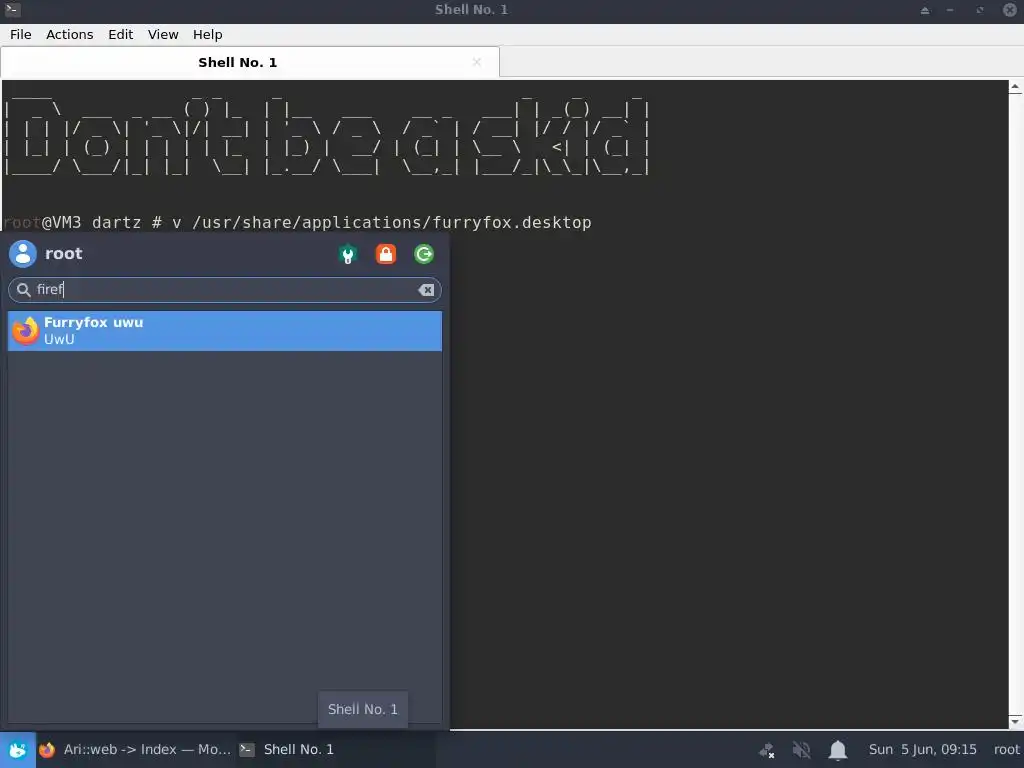Close the Shell No. 1 window
Screen dimensions: 1024x768
[1010, 10]
